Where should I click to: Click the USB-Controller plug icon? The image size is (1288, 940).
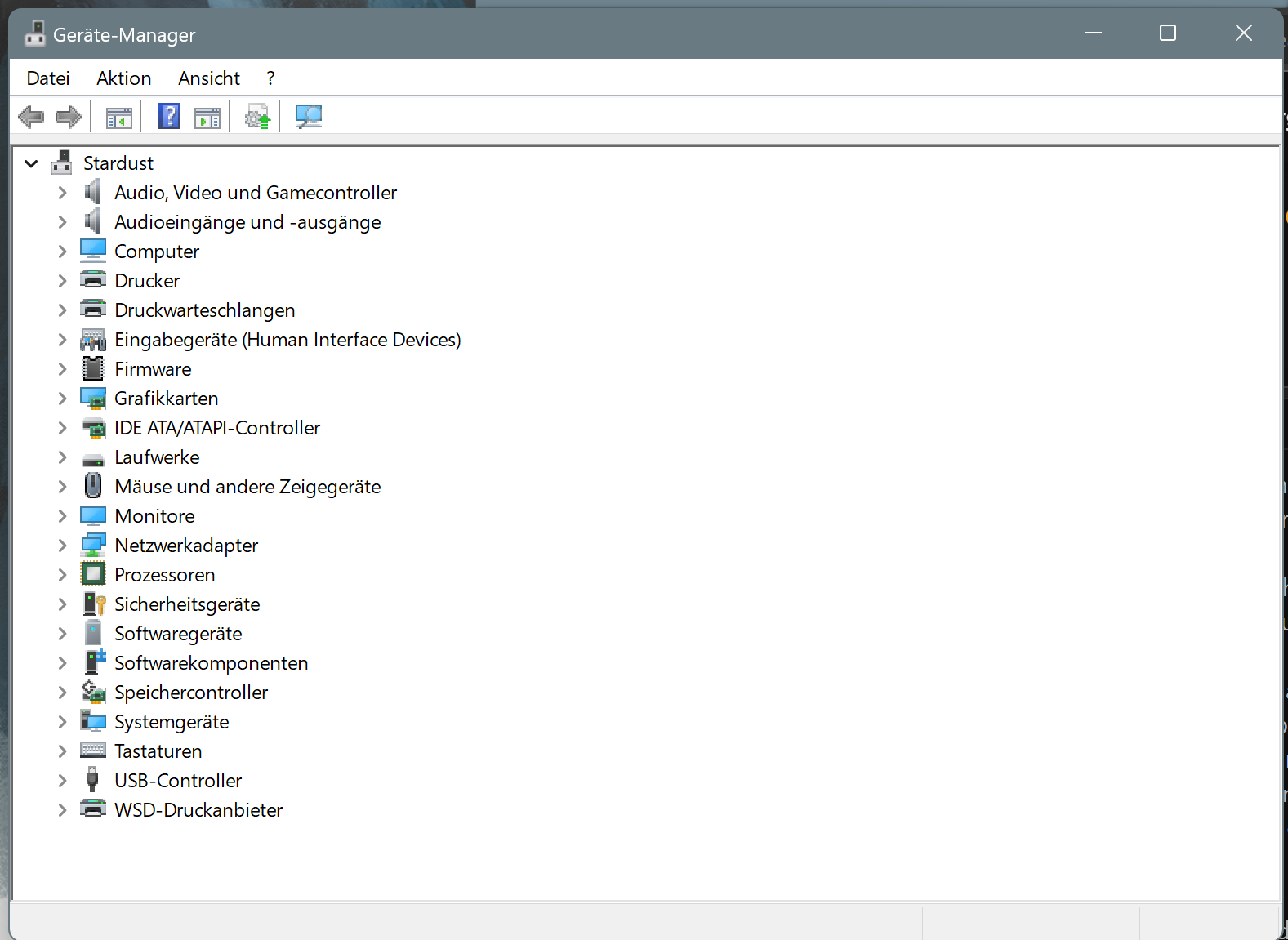[x=92, y=779]
